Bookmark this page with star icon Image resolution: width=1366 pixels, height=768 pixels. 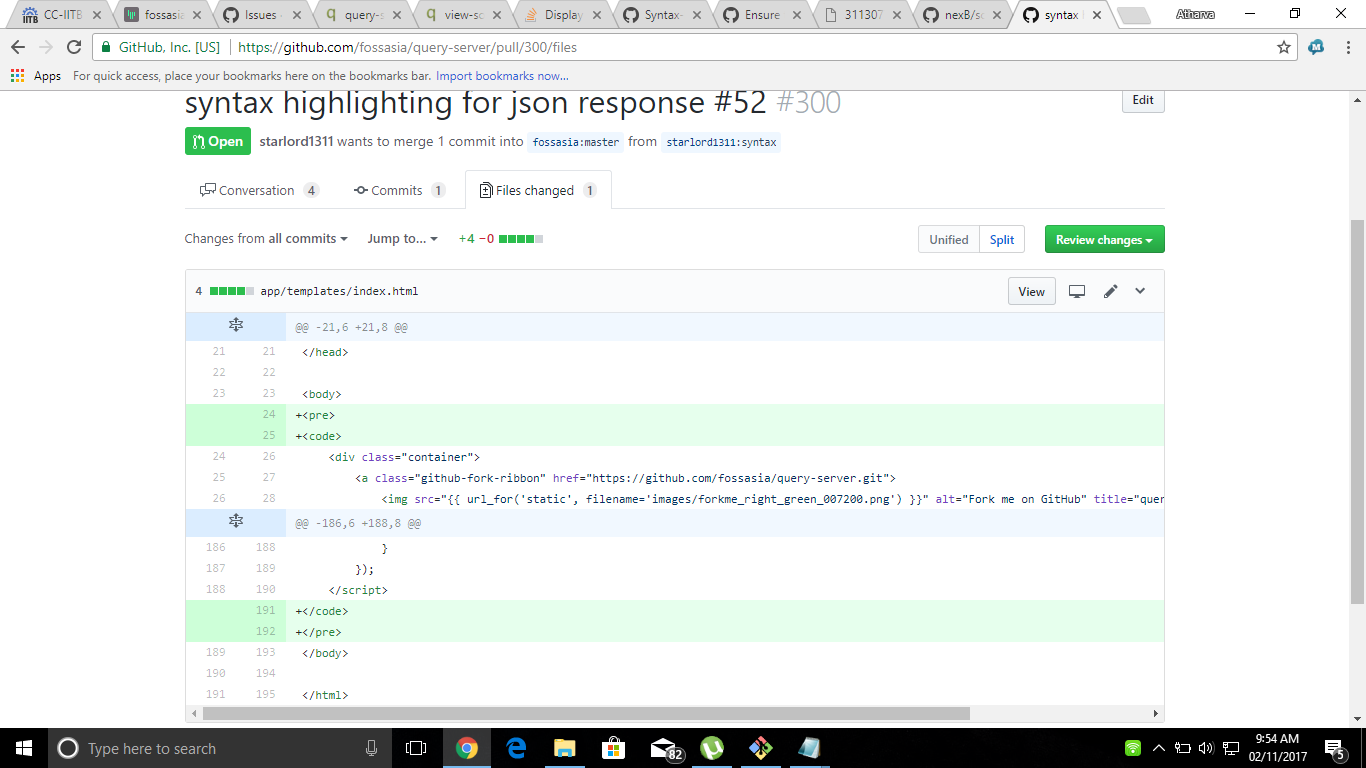click(x=1284, y=47)
